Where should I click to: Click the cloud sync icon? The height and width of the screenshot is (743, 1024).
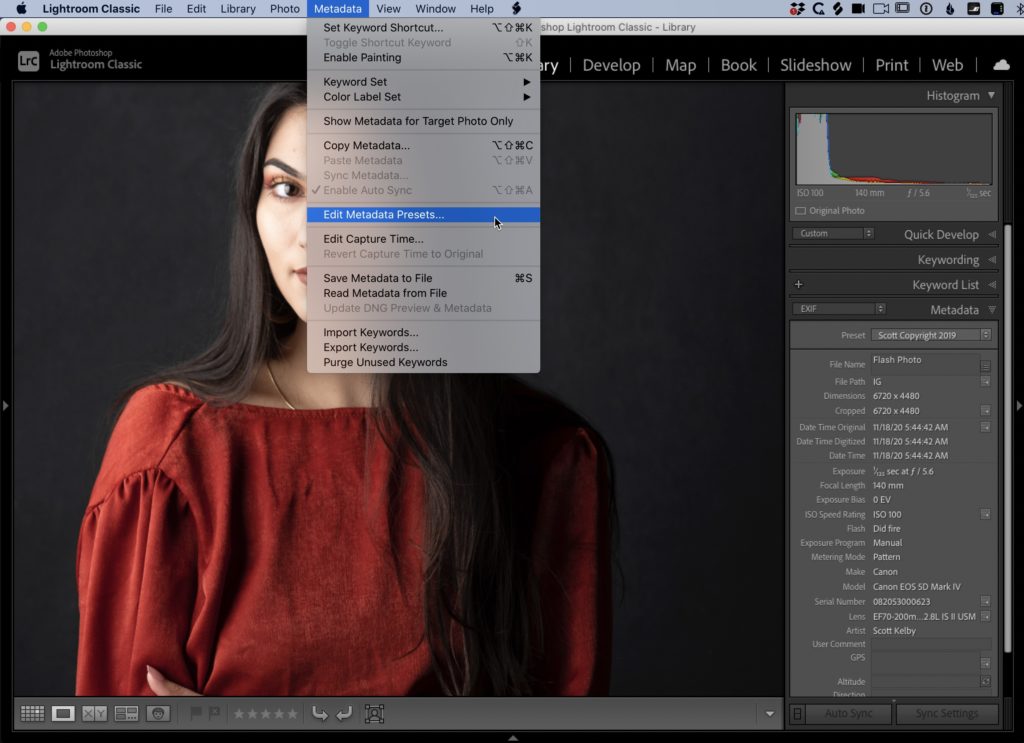(1000, 65)
